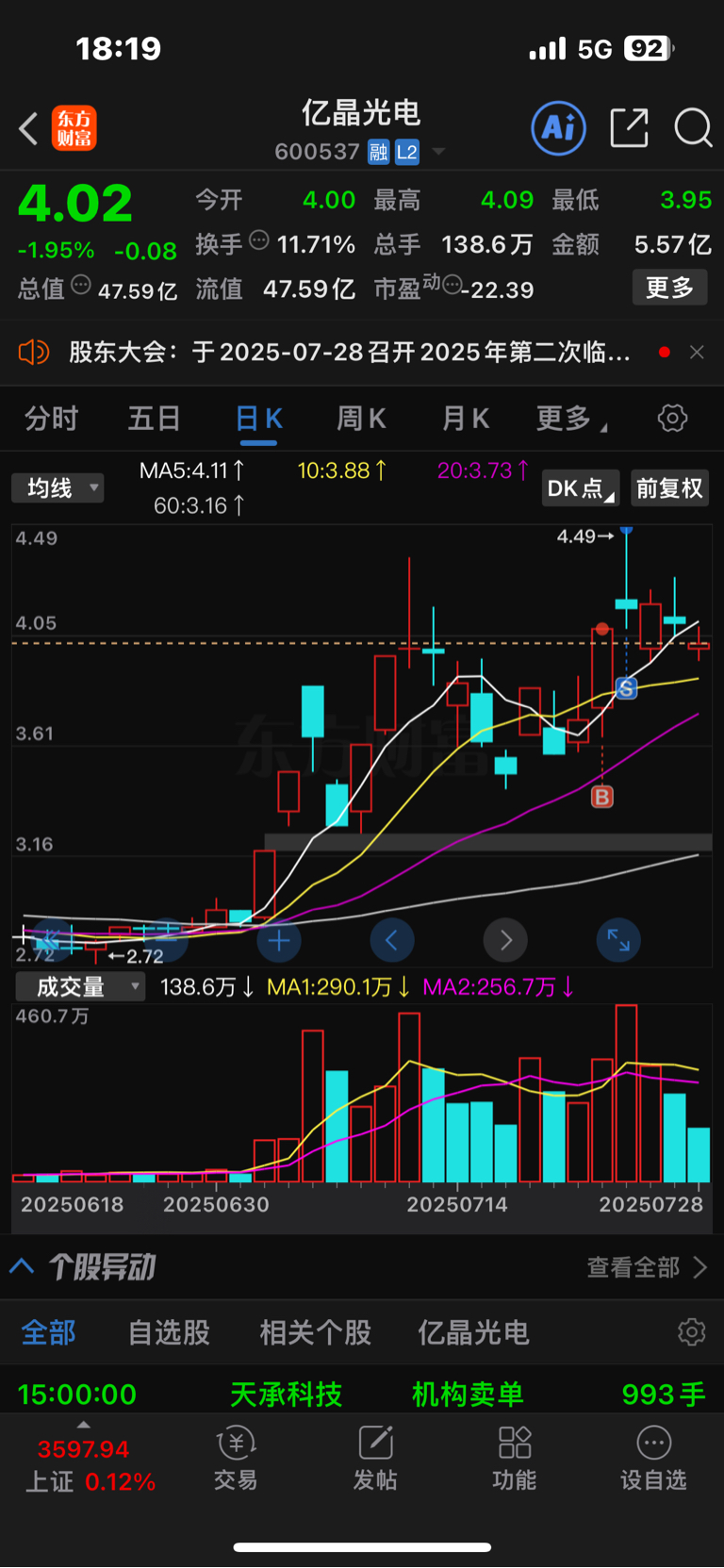Select 相关个股 filter tab
This screenshot has width=724, height=1568.
click(x=315, y=1332)
